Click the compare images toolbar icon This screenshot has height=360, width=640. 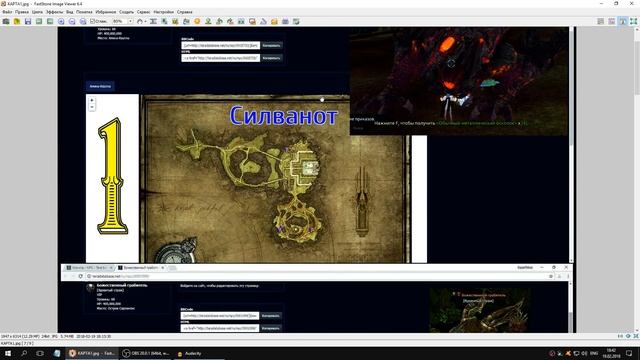(241, 21)
